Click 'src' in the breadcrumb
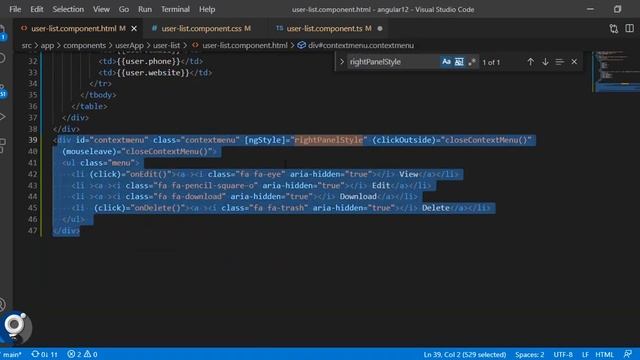 27,45
